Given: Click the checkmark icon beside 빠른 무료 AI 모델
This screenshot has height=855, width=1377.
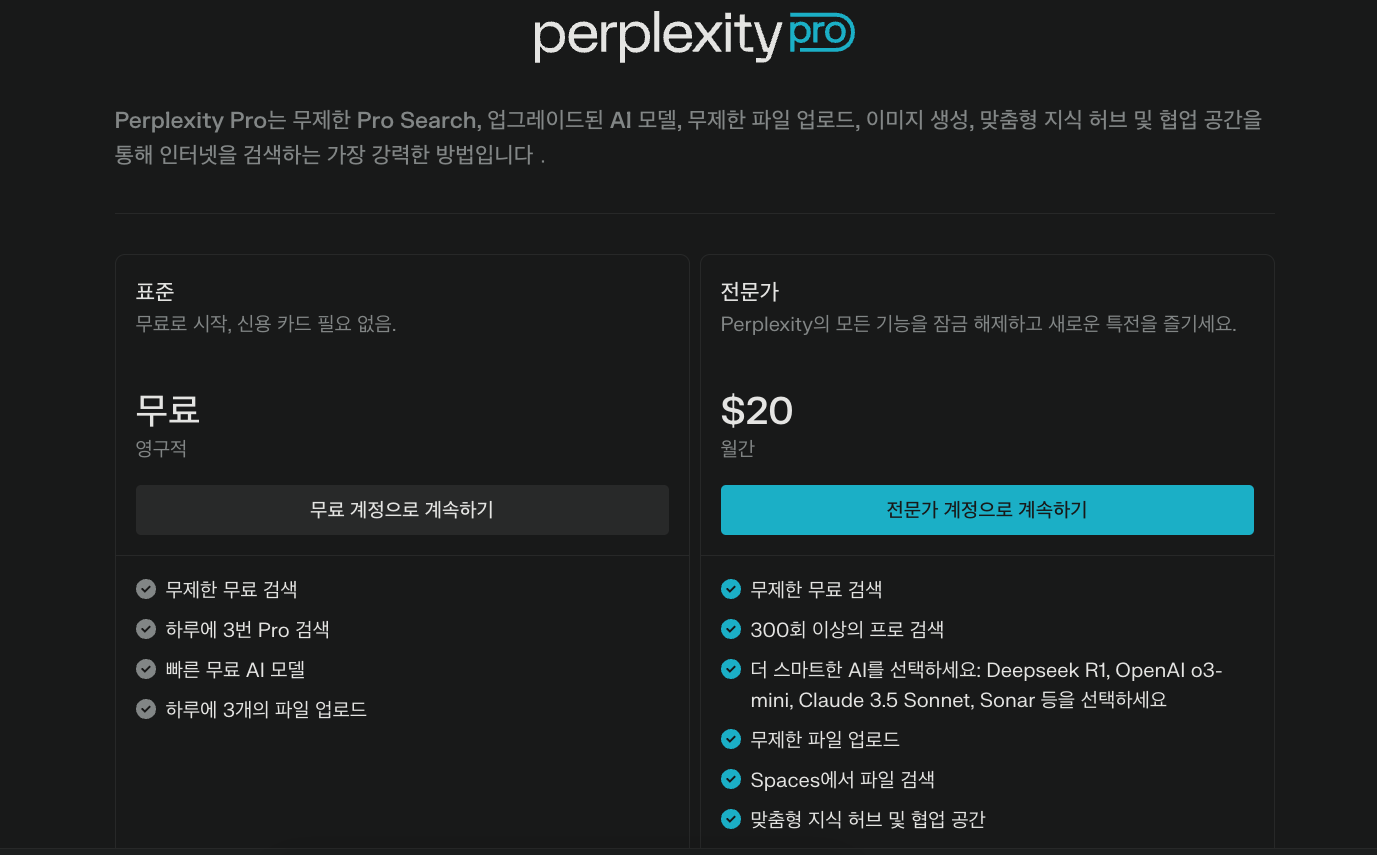Looking at the screenshot, I should (146, 669).
